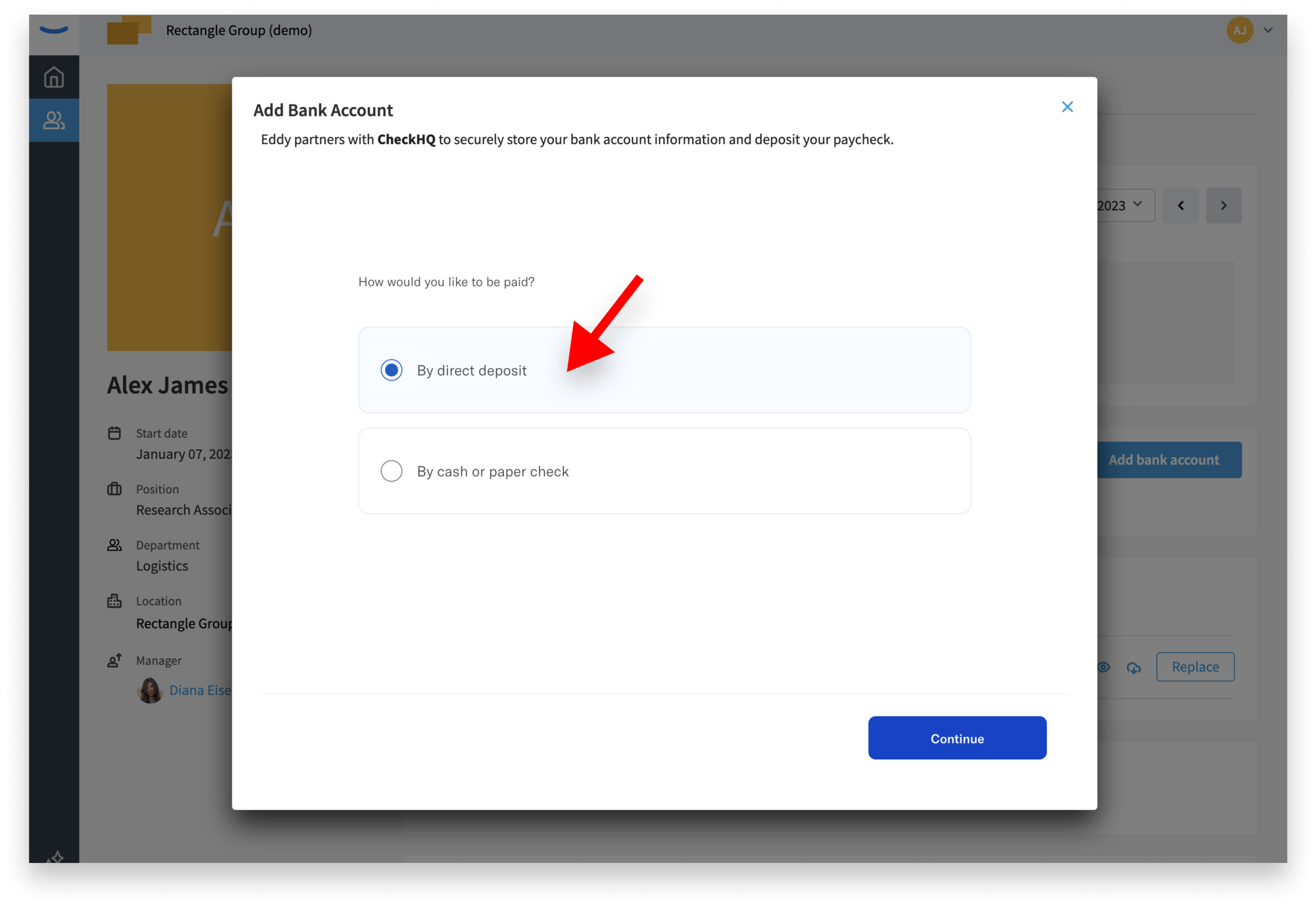Select the By cash or paper check option

pyautogui.click(x=664, y=471)
